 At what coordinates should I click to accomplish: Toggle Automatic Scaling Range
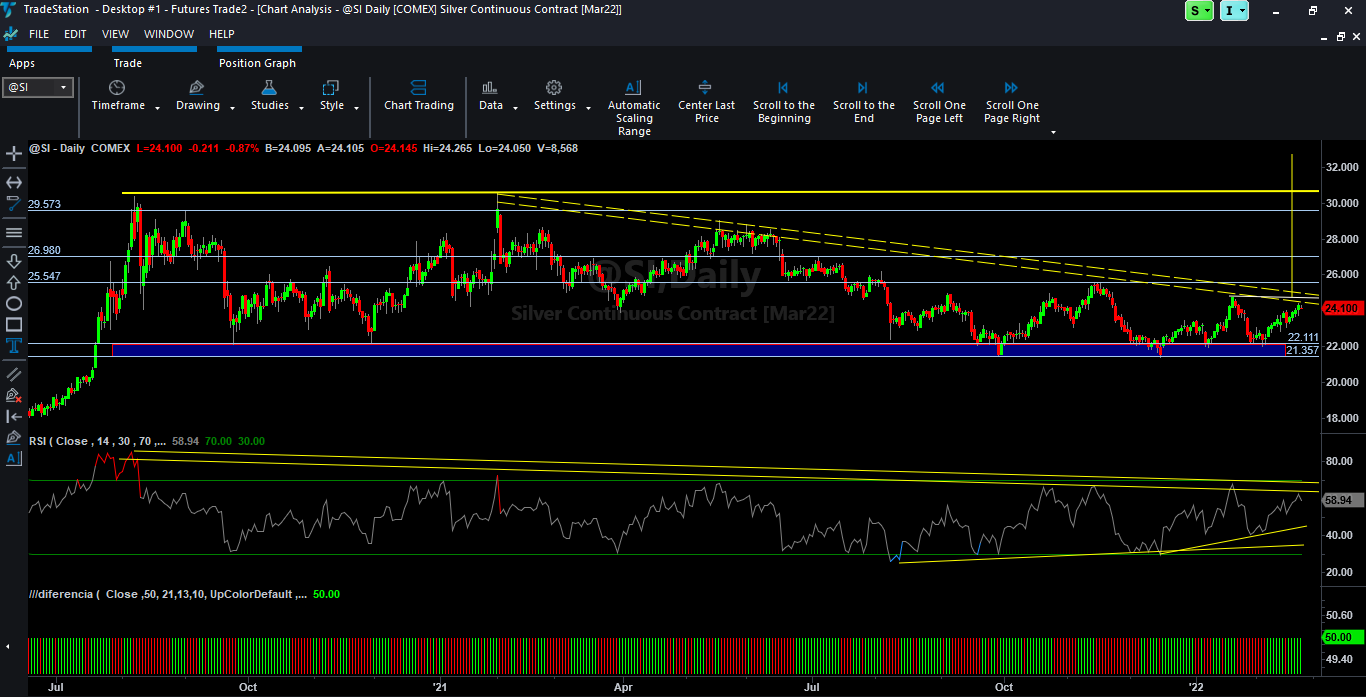point(633,110)
